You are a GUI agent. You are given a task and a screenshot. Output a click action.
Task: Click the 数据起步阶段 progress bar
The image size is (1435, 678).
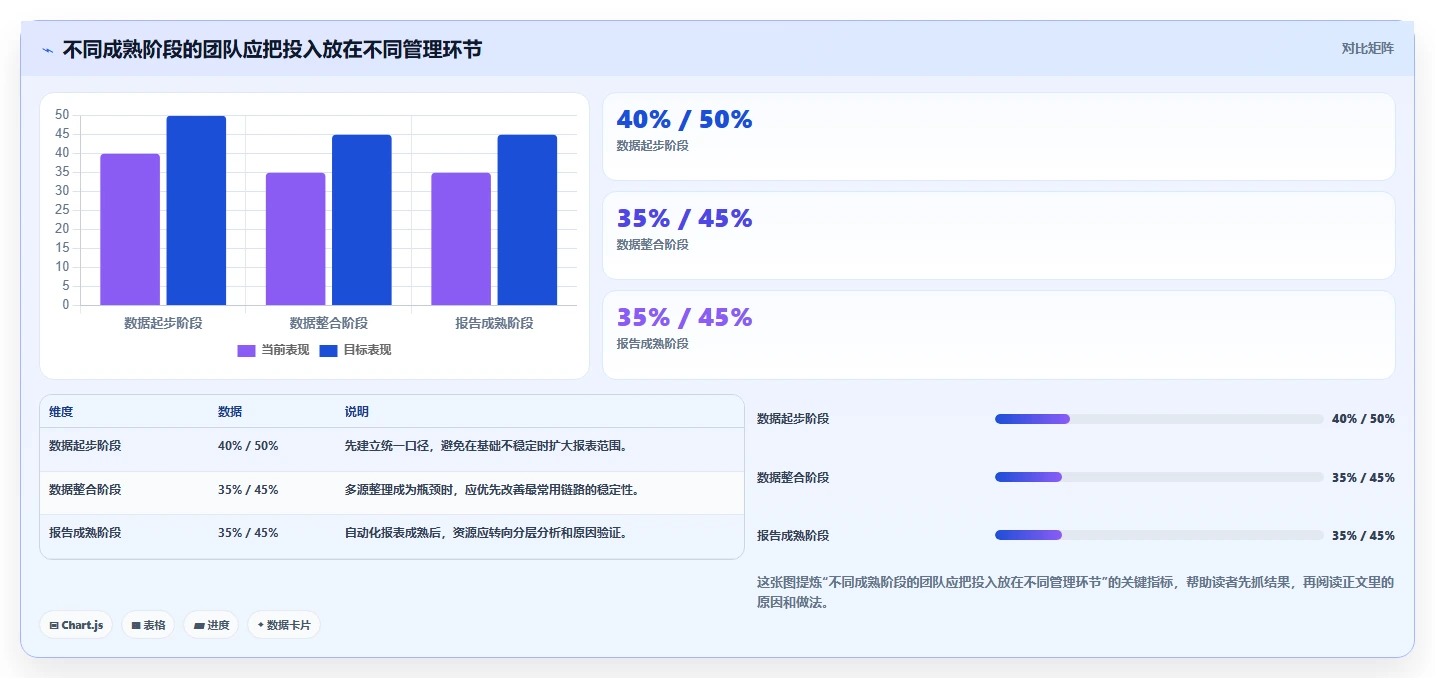click(x=1159, y=419)
